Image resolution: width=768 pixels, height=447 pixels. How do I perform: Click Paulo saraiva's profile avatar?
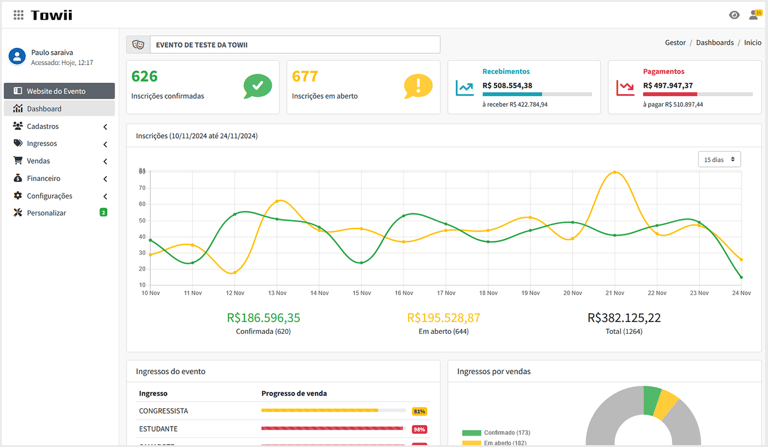click(17, 56)
